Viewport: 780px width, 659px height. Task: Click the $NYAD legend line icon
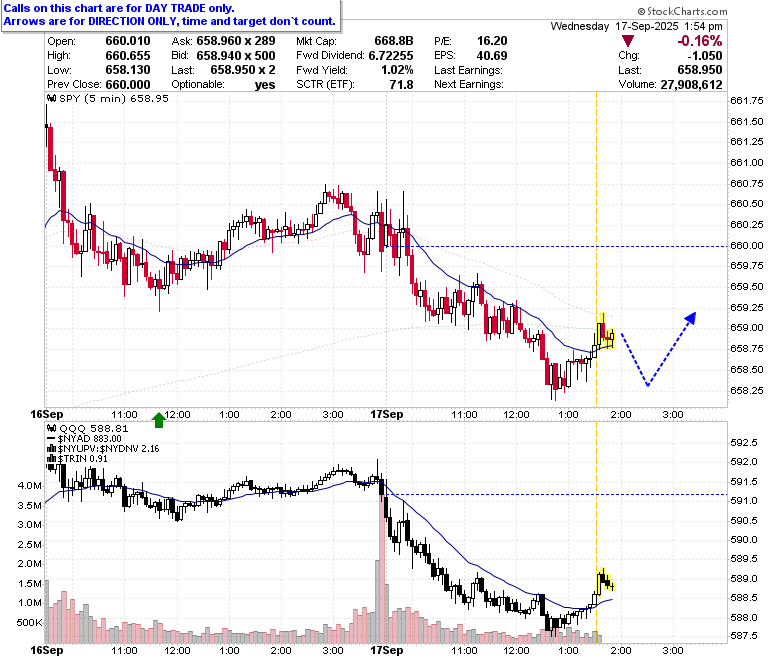pyautogui.click(x=51, y=439)
